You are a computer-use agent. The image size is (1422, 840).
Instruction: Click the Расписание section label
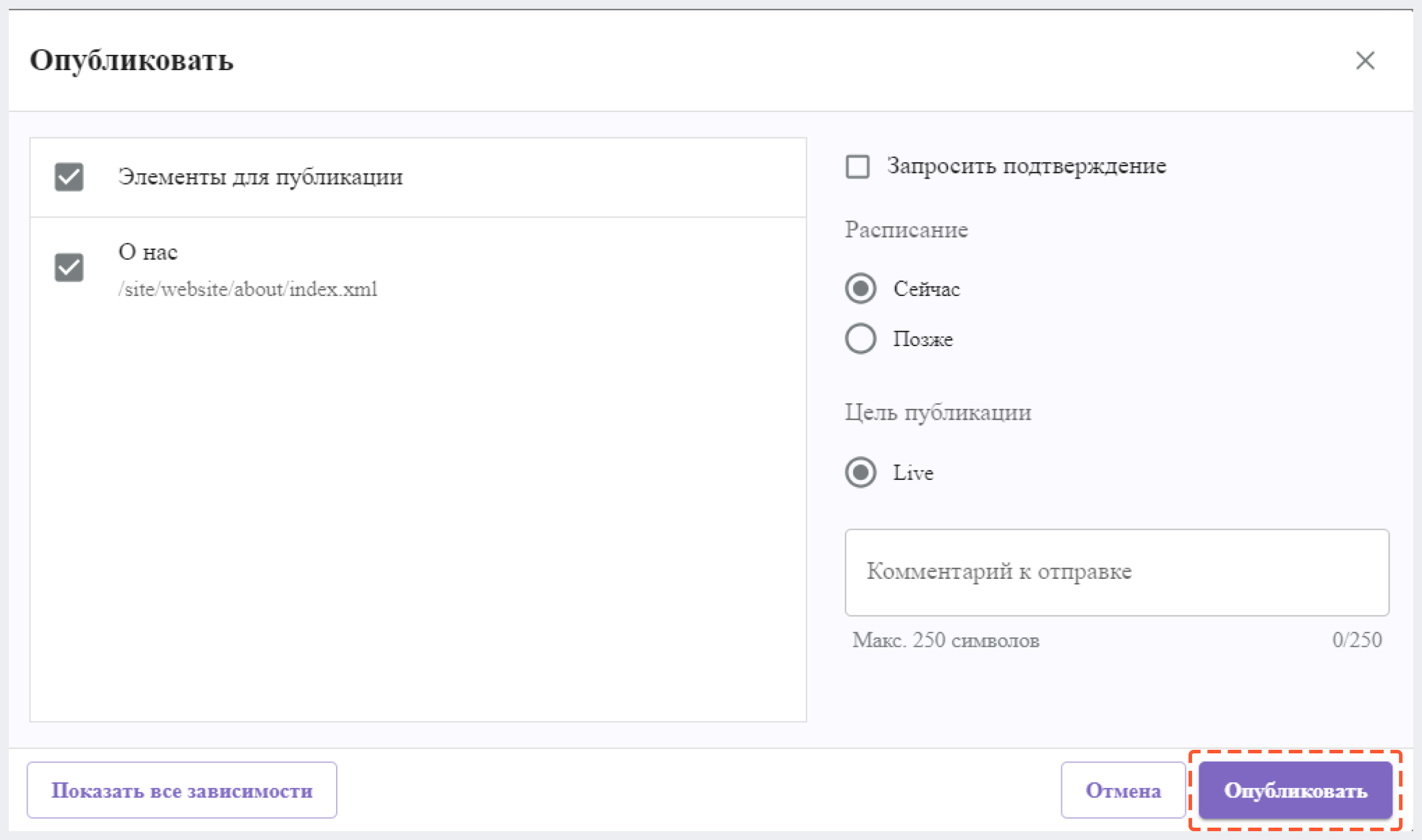tap(906, 229)
